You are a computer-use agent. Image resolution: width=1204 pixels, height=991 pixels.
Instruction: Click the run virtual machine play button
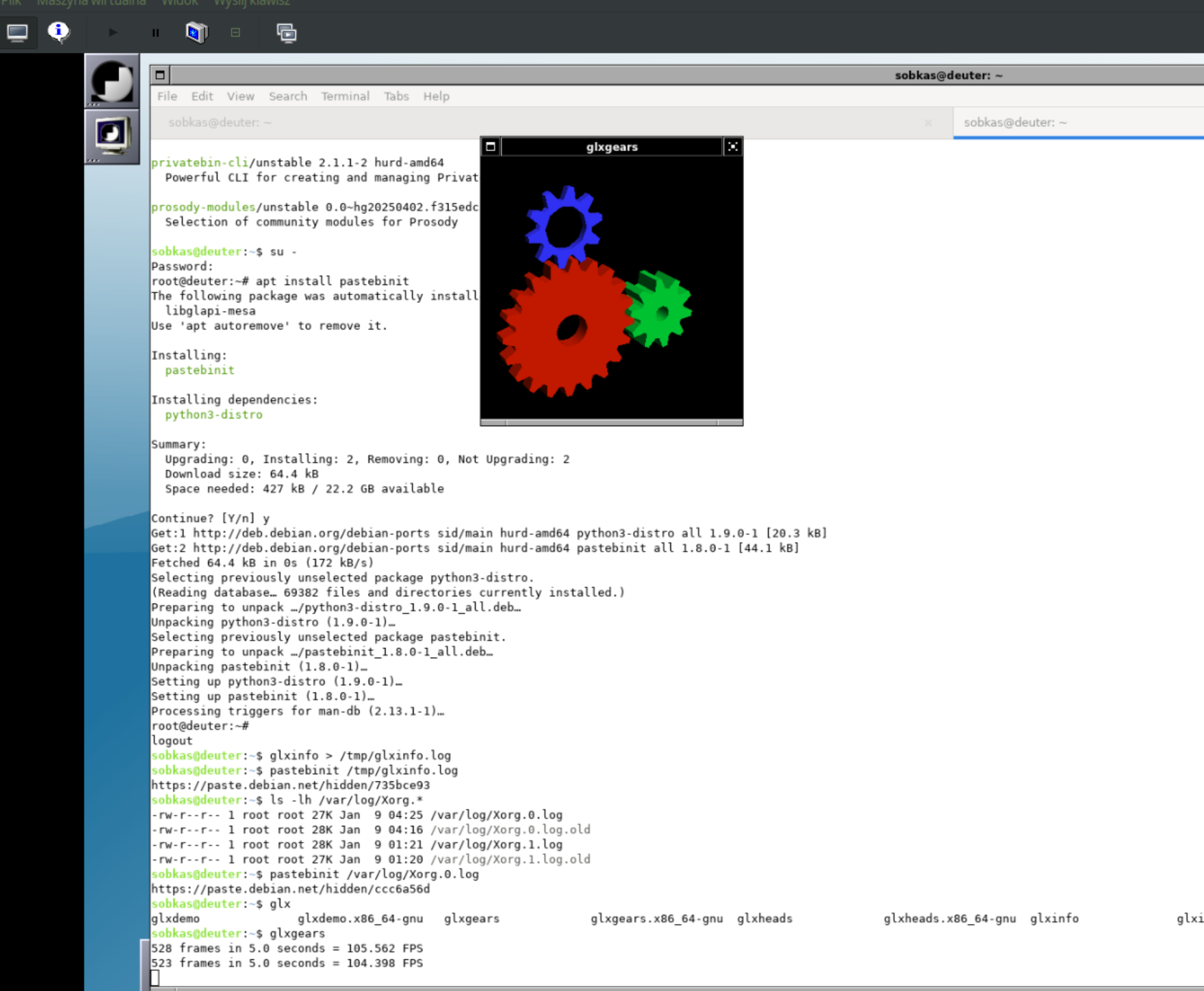[113, 32]
